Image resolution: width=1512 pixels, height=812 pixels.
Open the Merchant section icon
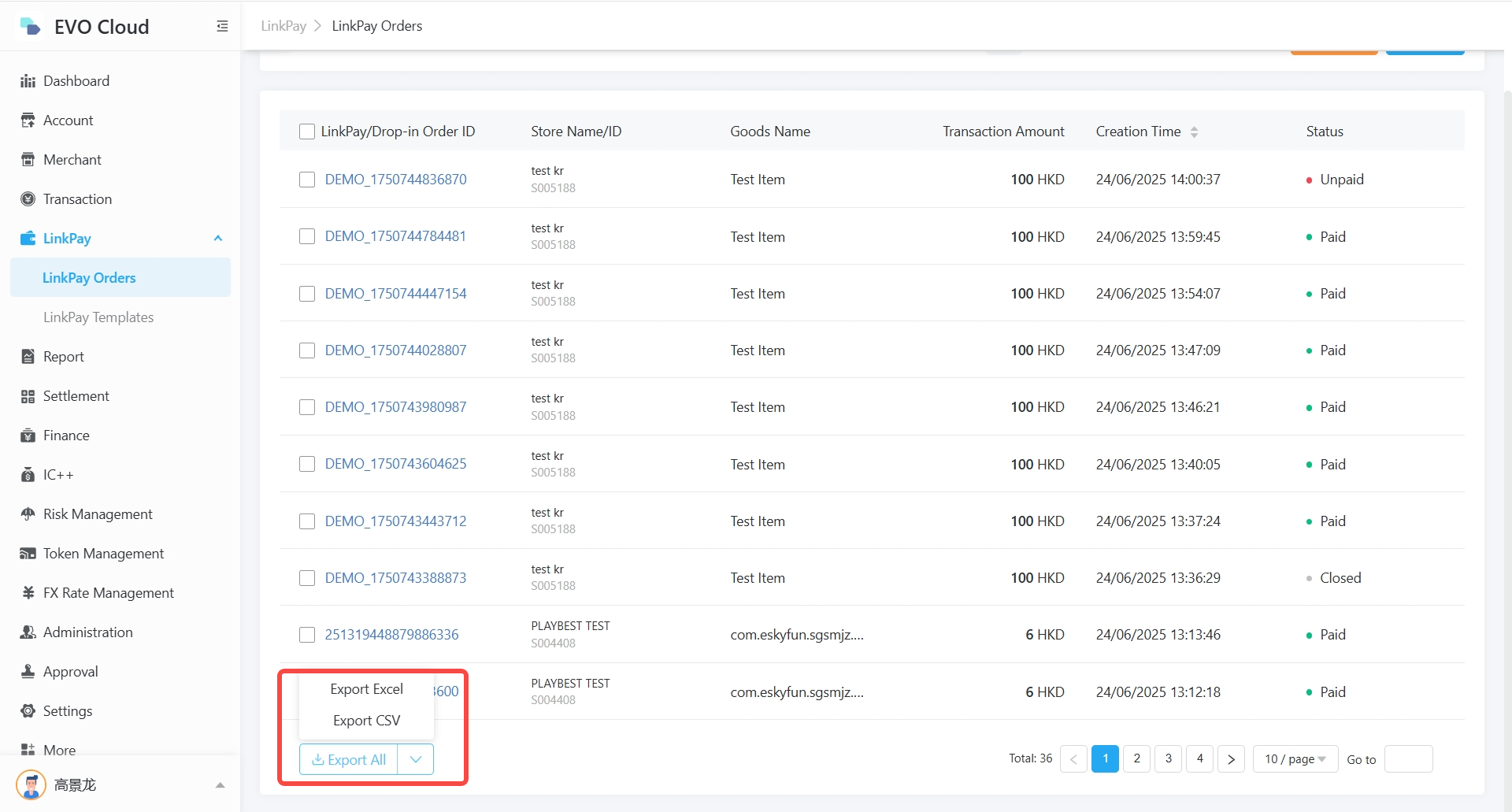tap(28, 160)
